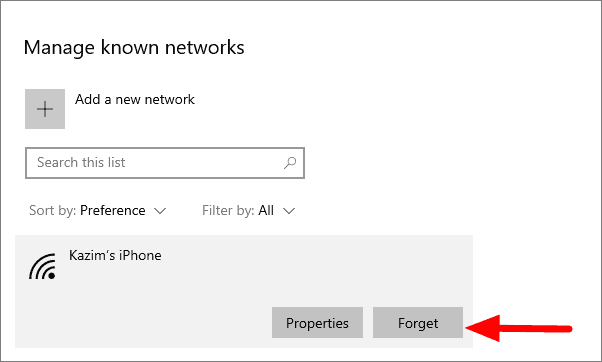Focus the Search this list field
The image size is (602, 362).
tap(165, 163)
